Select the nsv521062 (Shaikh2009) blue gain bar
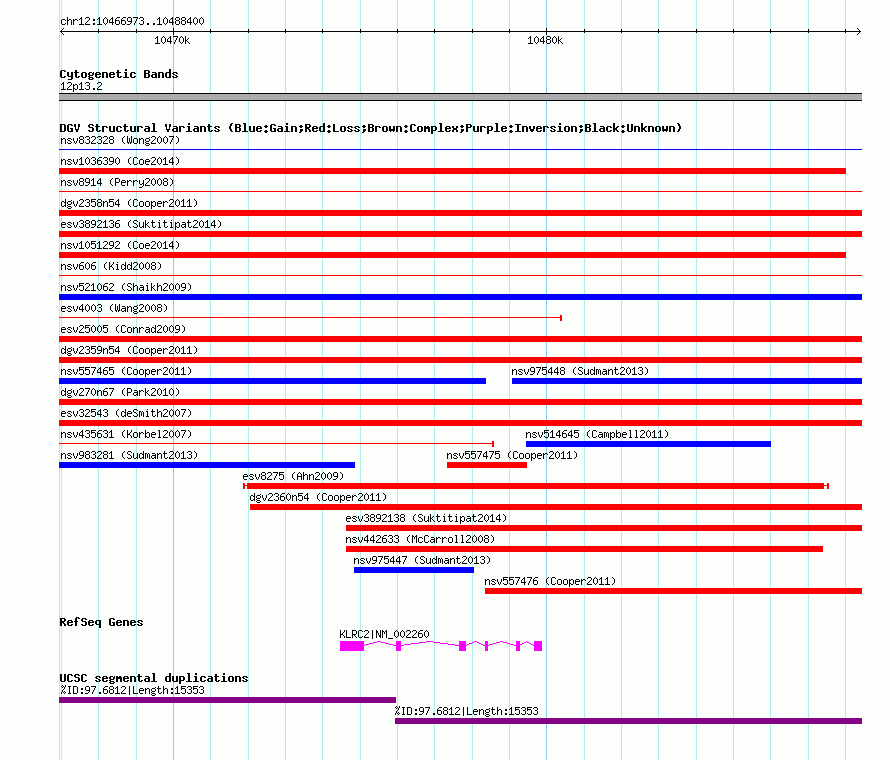 tap(460, 297)
